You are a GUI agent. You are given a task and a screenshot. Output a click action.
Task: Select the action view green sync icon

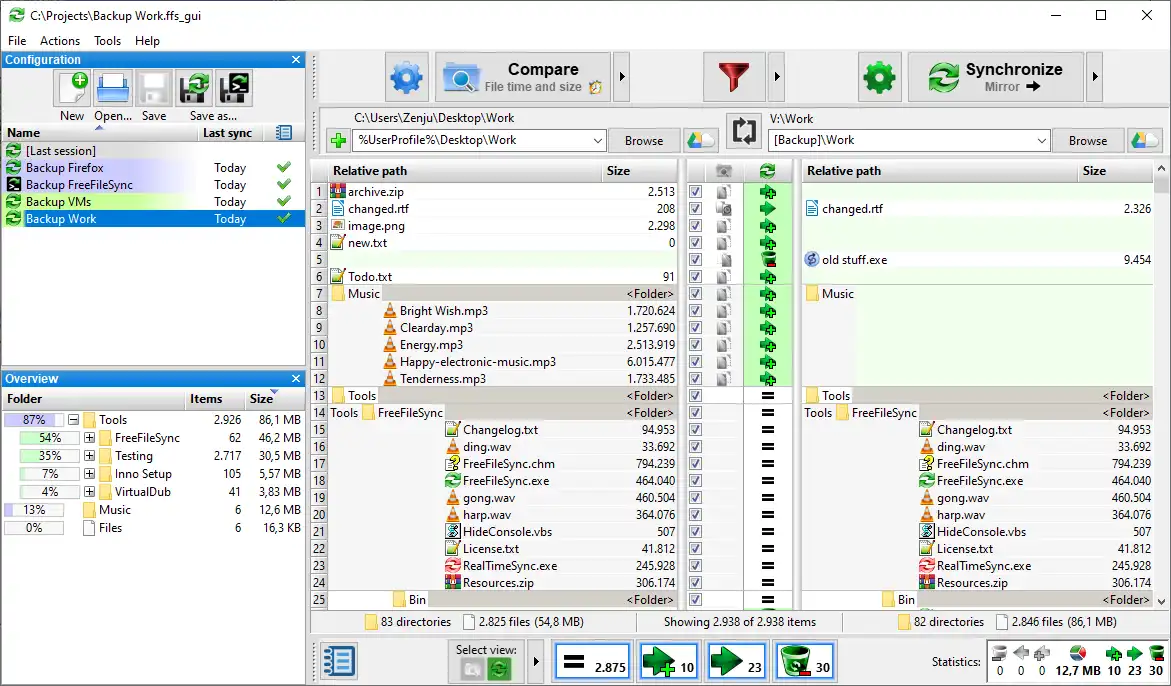498,669
